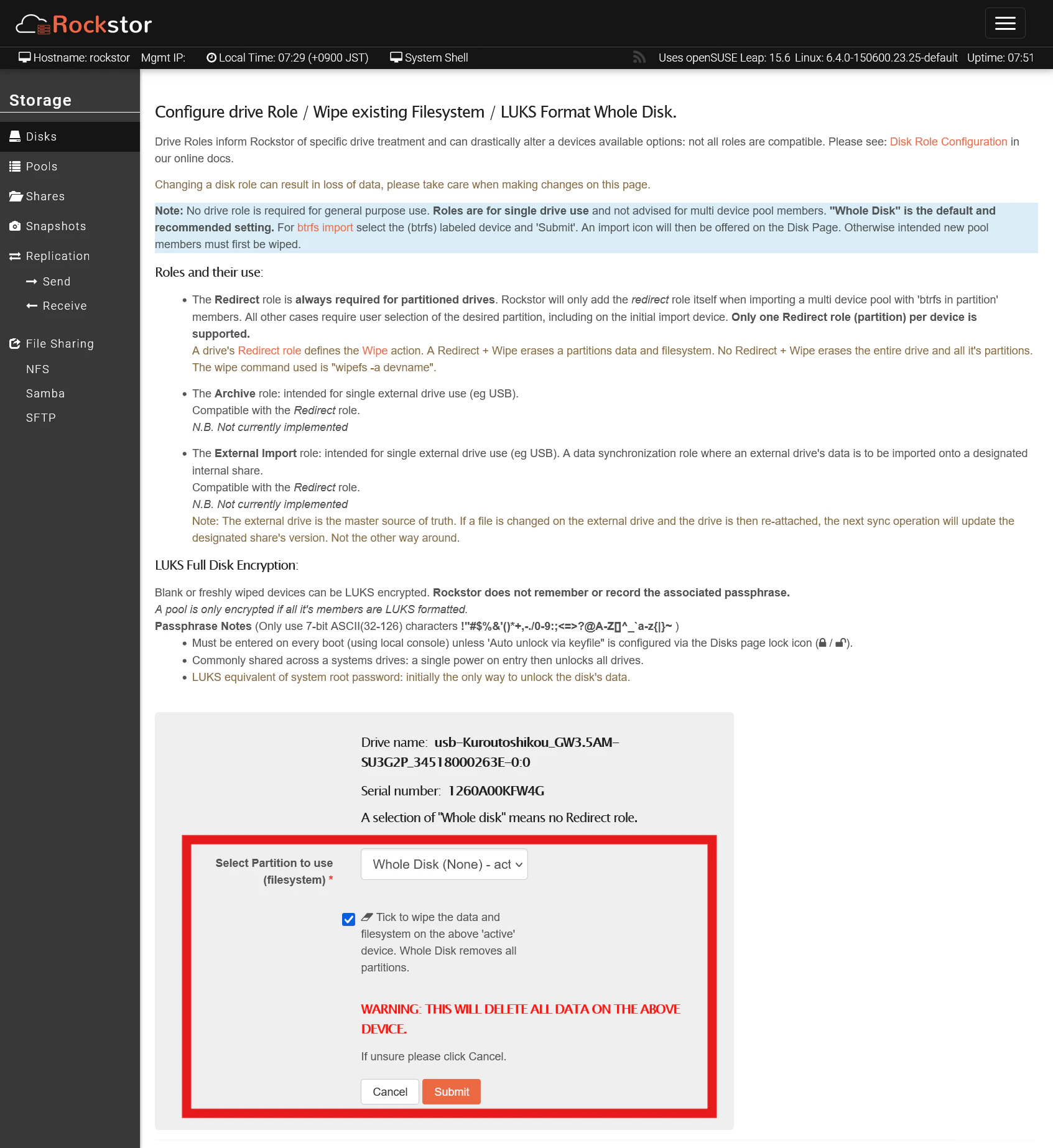Click the Submit button
This screenshot has height=1148, width=1053.
[452, 1091]
